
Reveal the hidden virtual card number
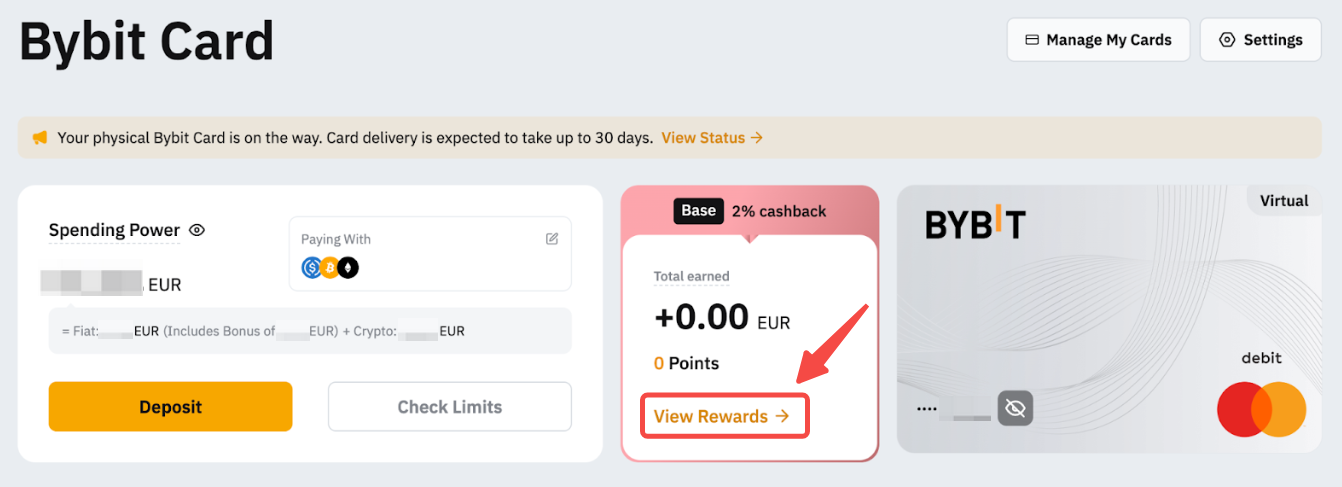1015,408
